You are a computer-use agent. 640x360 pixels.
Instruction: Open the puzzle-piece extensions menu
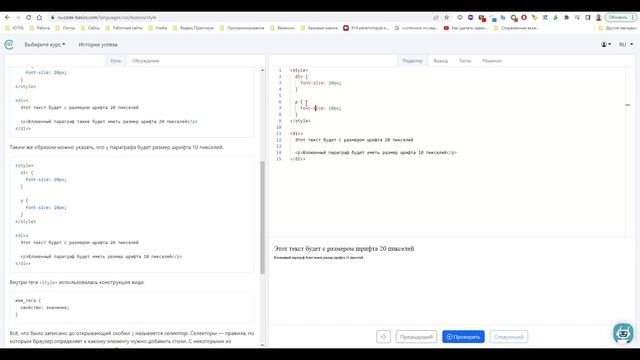(x=567, y=18)
